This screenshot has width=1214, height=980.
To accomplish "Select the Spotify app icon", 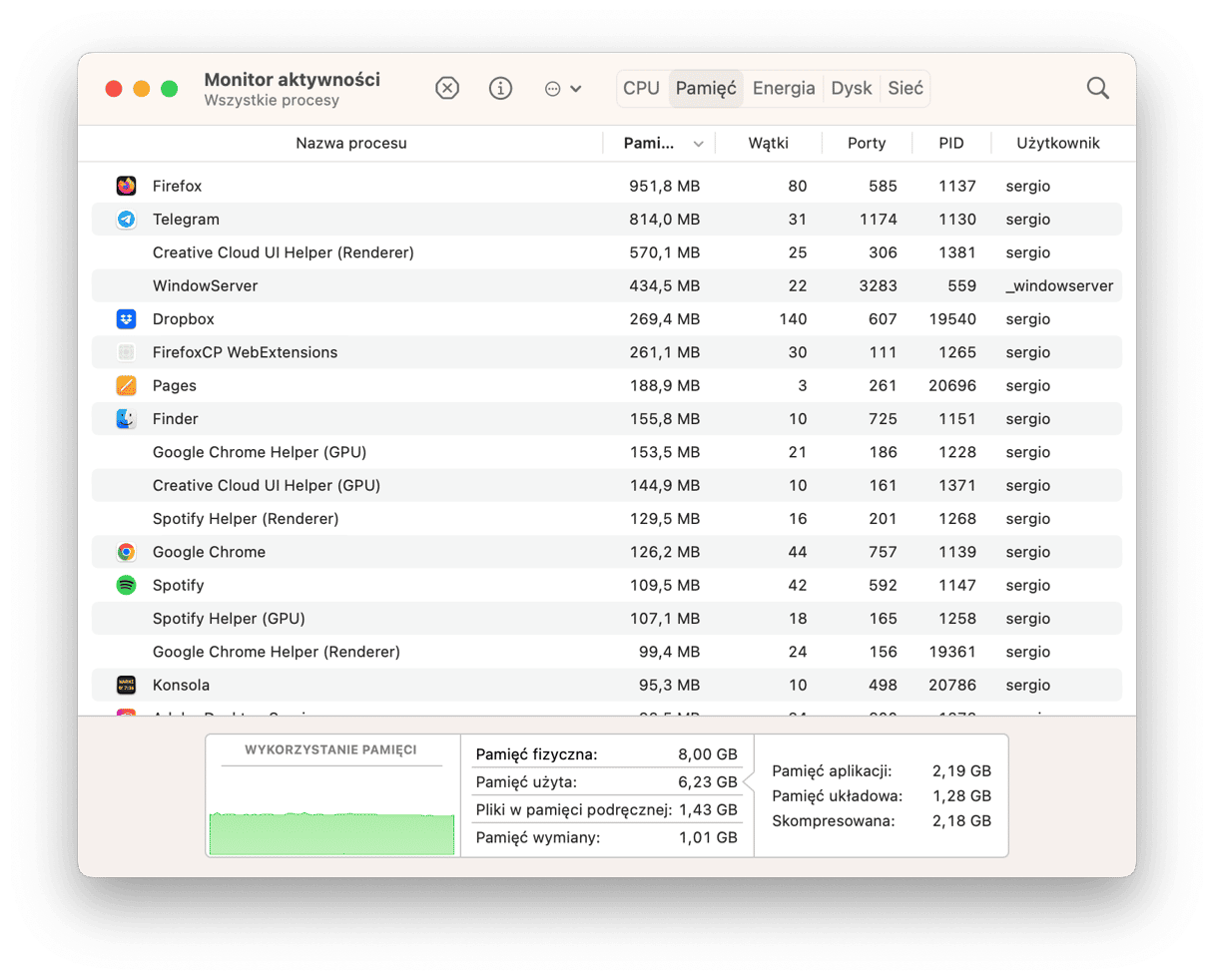I will pyautogui.click(x=126, y=585).
